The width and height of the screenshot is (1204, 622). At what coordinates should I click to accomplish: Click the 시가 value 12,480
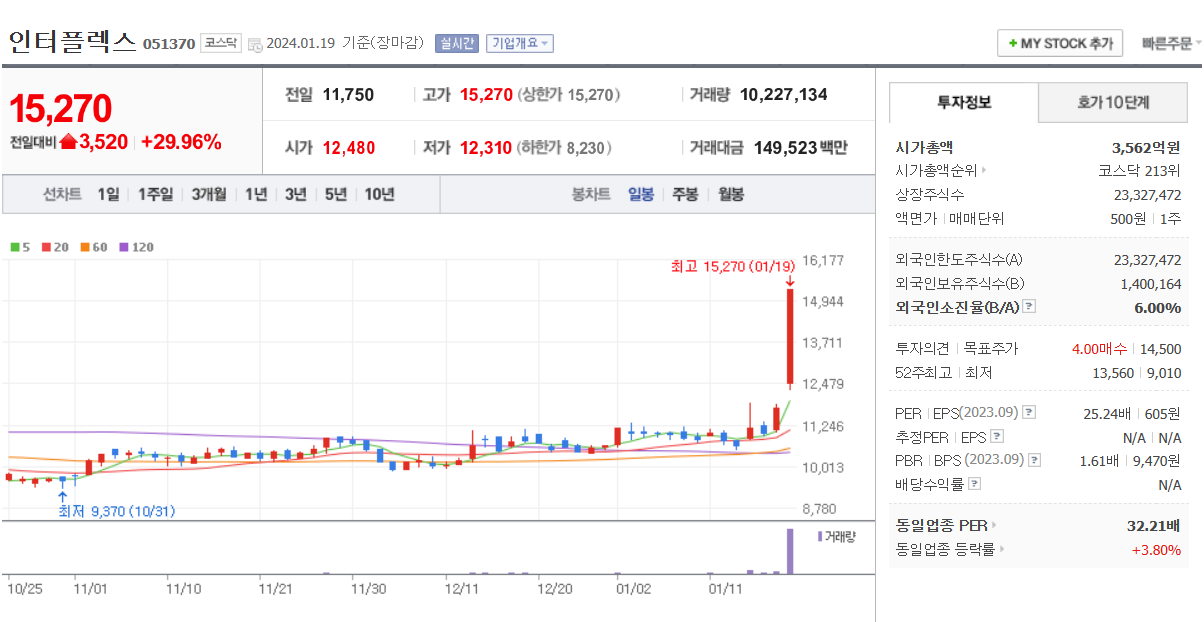click(x=348, y=148)
